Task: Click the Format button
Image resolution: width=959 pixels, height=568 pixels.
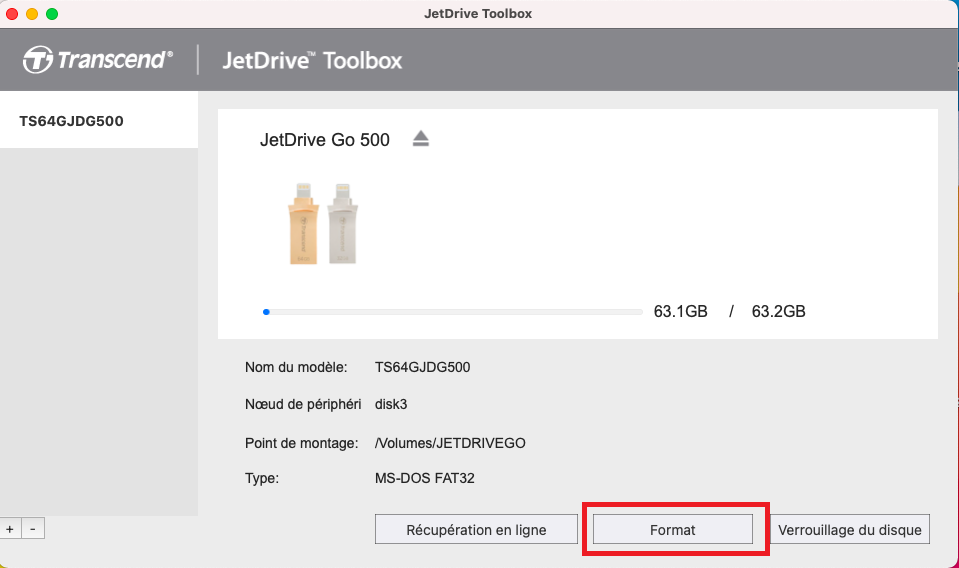Action: pos(673,529)
